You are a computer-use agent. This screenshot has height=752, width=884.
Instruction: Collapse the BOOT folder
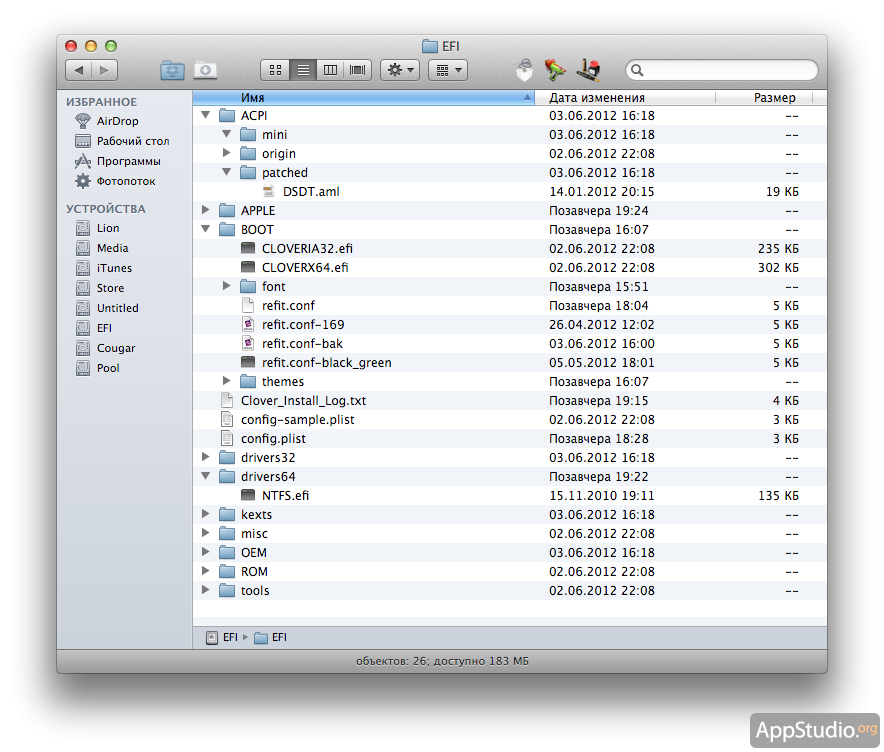[x=206, y=229]
